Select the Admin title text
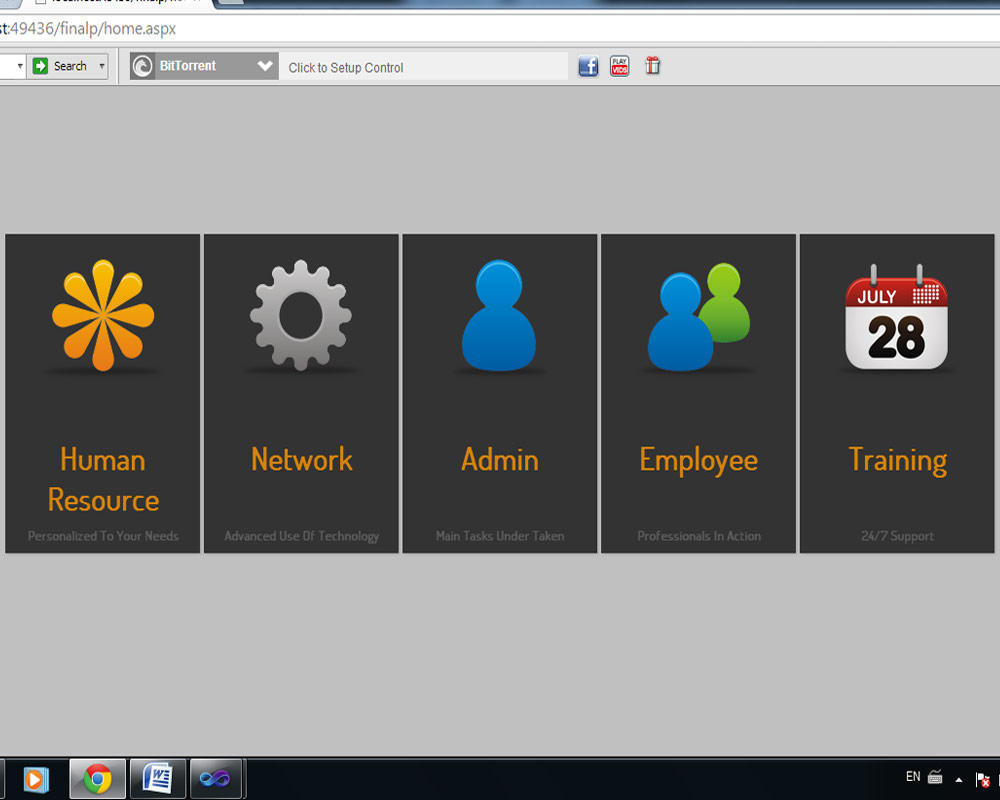 click(499, 459)
